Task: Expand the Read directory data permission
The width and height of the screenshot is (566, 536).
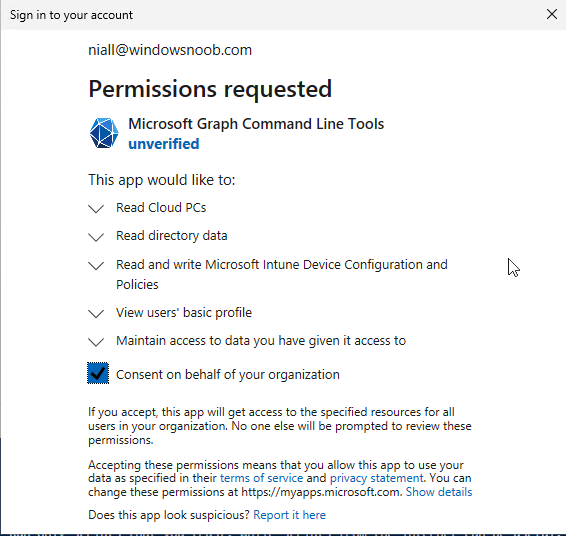Action: [x=96, y=237]
